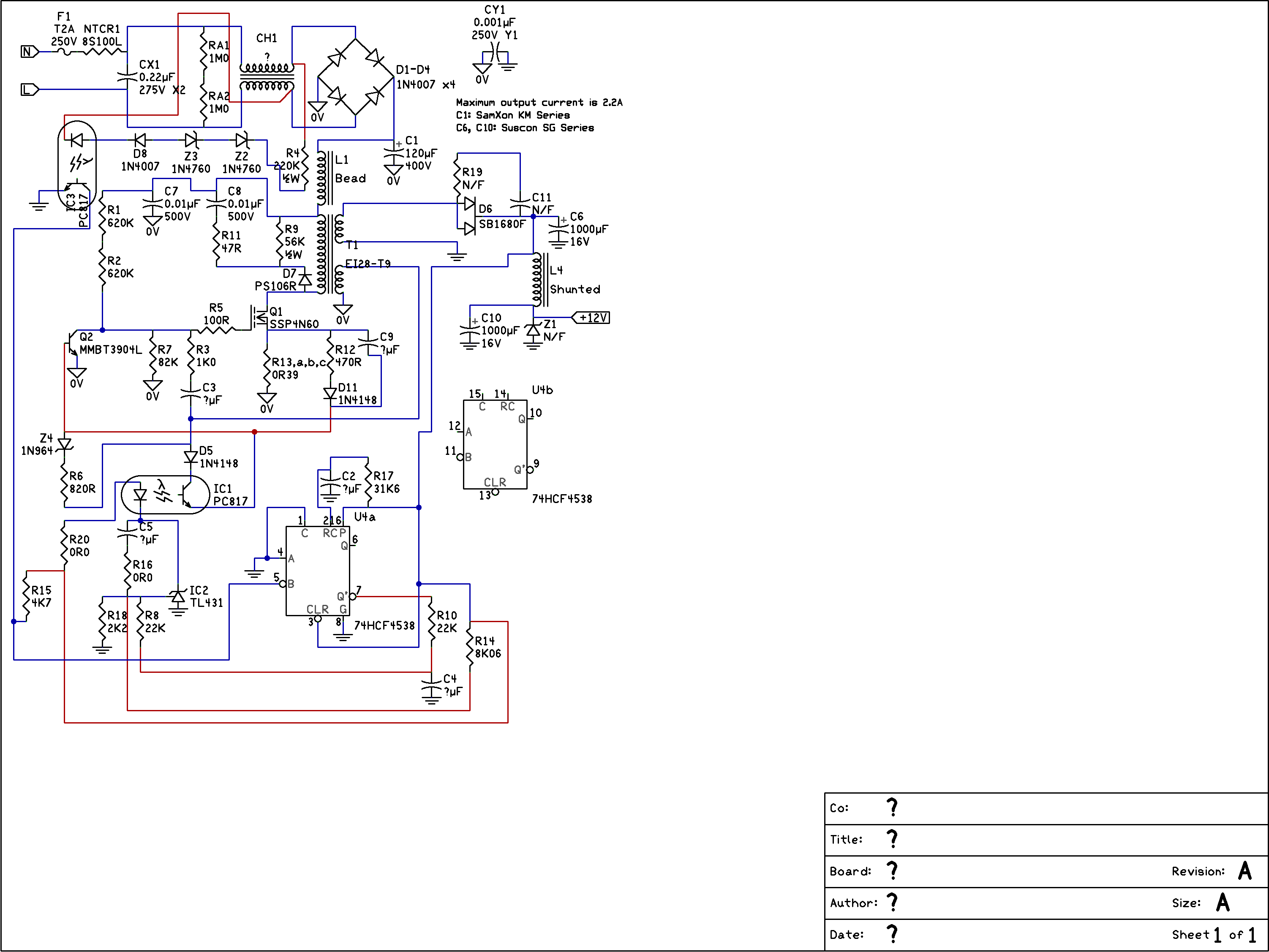Click the Q1 SSP4N60 MOSFET symbol
Screen dimensions: 1269x952
[x=261, y=317]
